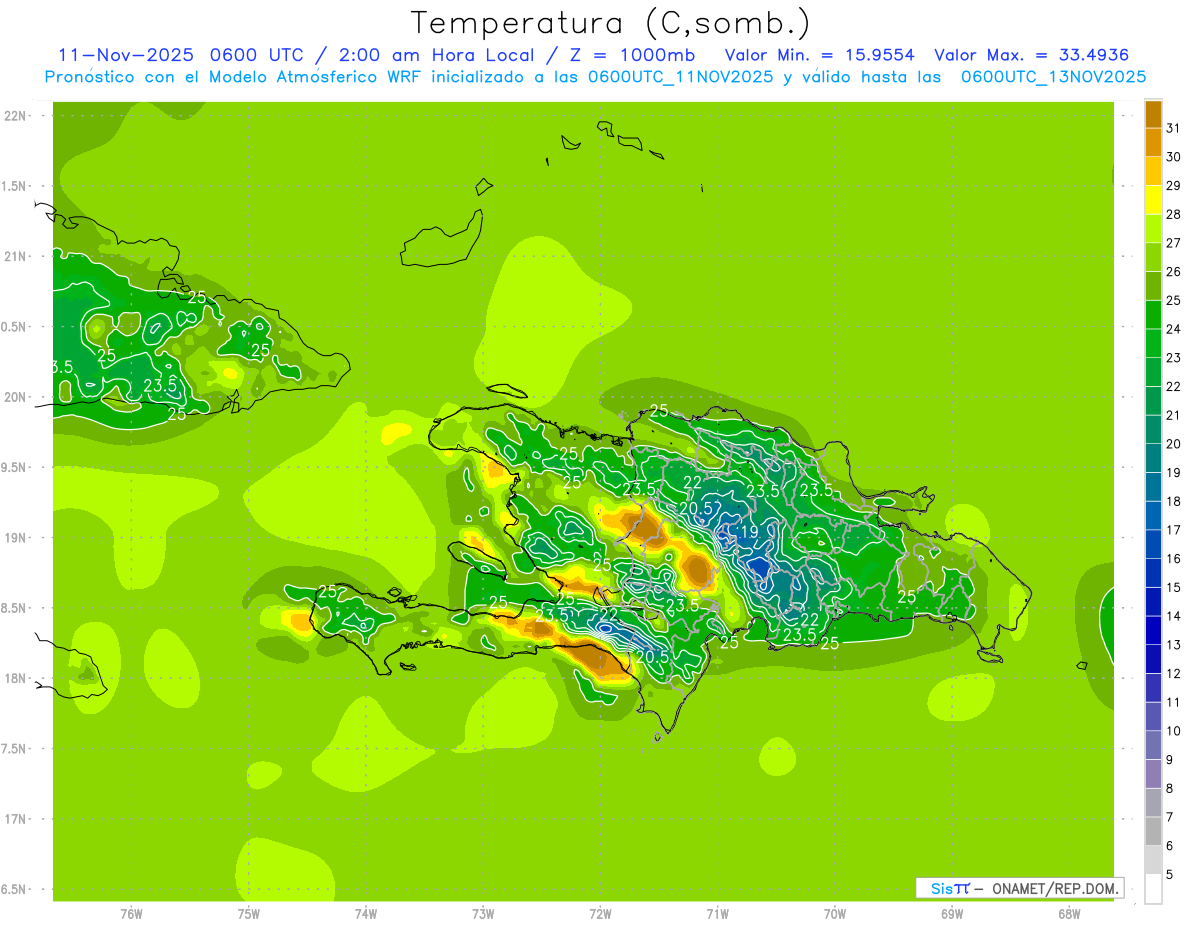Click longitude axis label "75W"
The image size is (1200, 927).
(x=249, y=914)
